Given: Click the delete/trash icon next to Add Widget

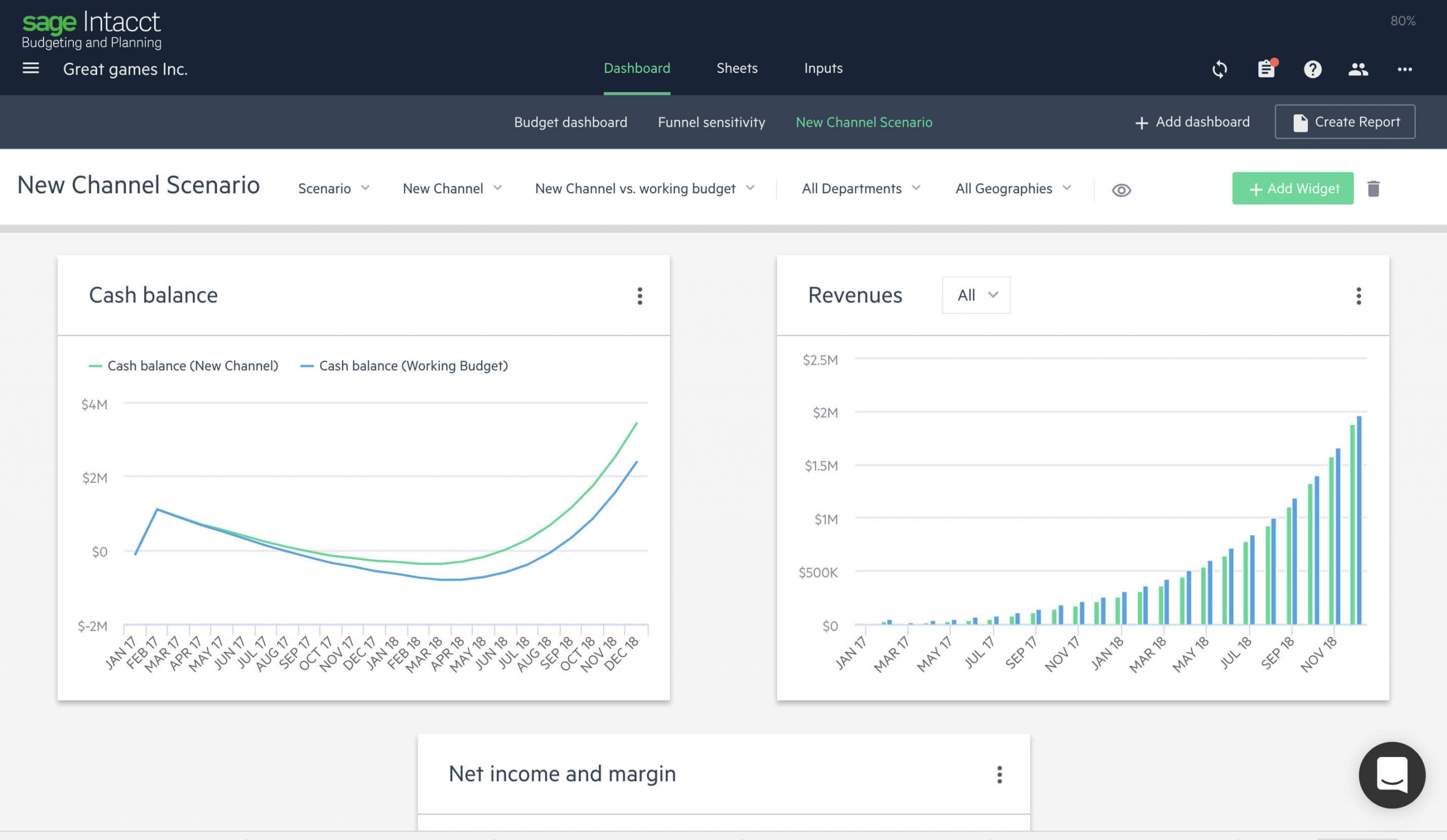Looking at the screenshot, I should pos(1373,188).
